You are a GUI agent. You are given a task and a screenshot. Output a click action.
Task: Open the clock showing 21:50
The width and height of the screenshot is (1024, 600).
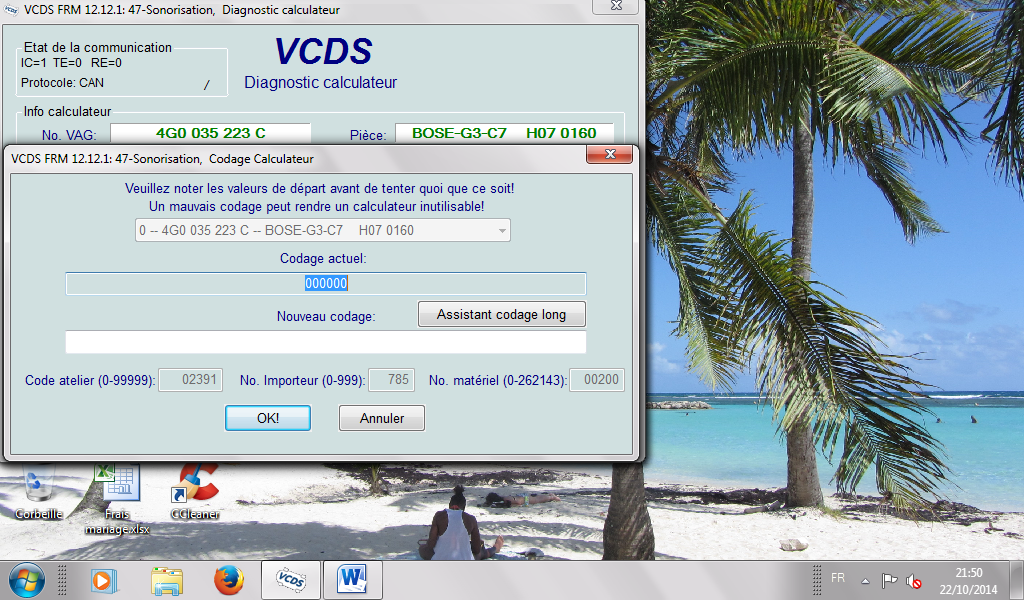(x=968, y=580)
